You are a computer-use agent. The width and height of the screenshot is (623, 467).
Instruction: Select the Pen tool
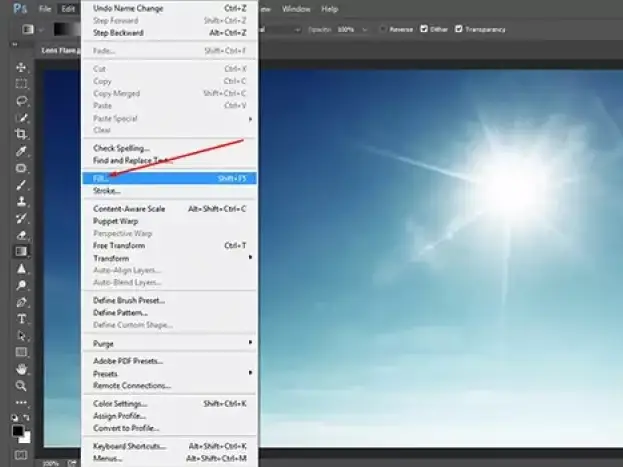(x=21, y=302)
